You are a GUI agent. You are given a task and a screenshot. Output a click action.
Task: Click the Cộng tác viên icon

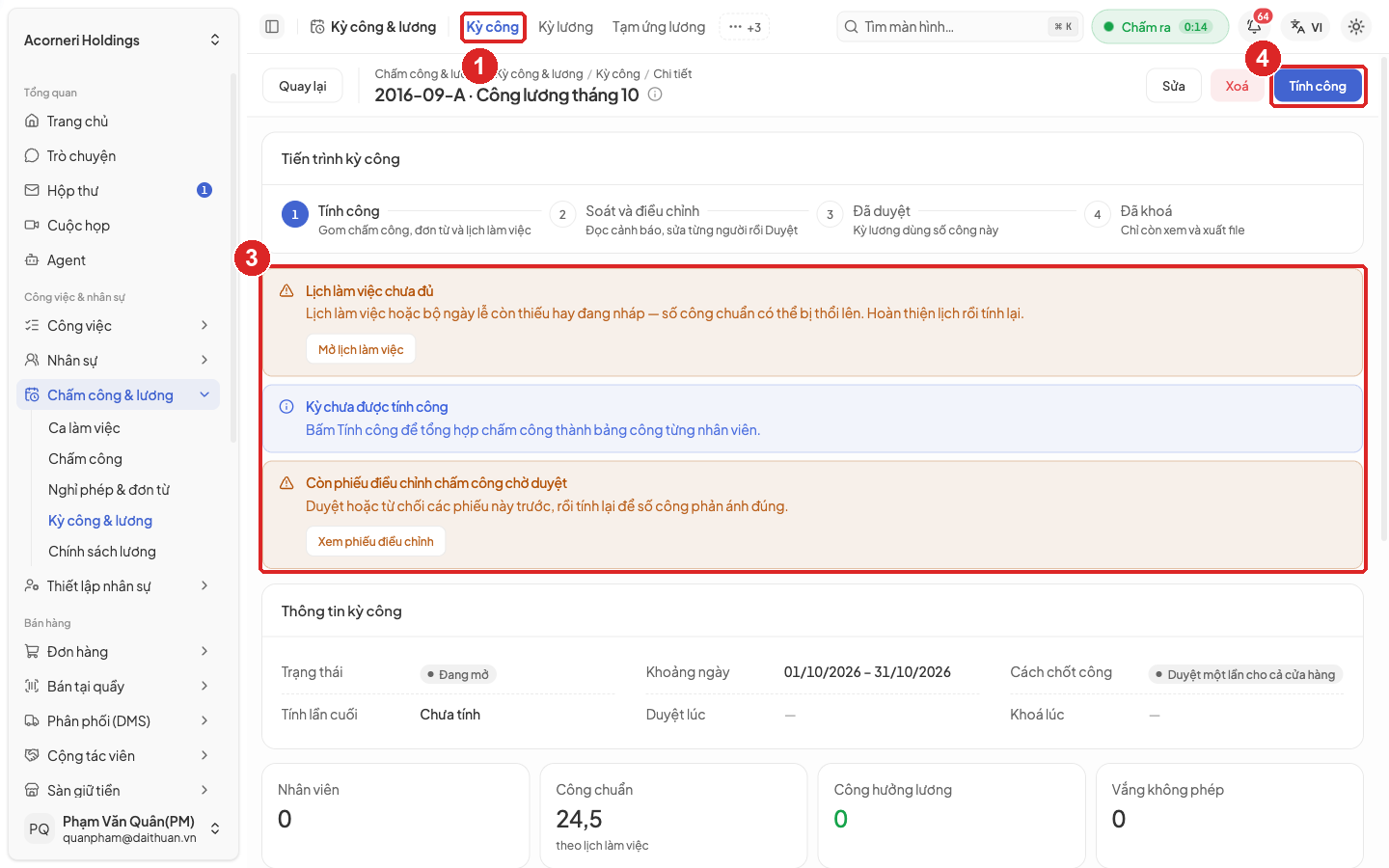(x=32, y=756)
